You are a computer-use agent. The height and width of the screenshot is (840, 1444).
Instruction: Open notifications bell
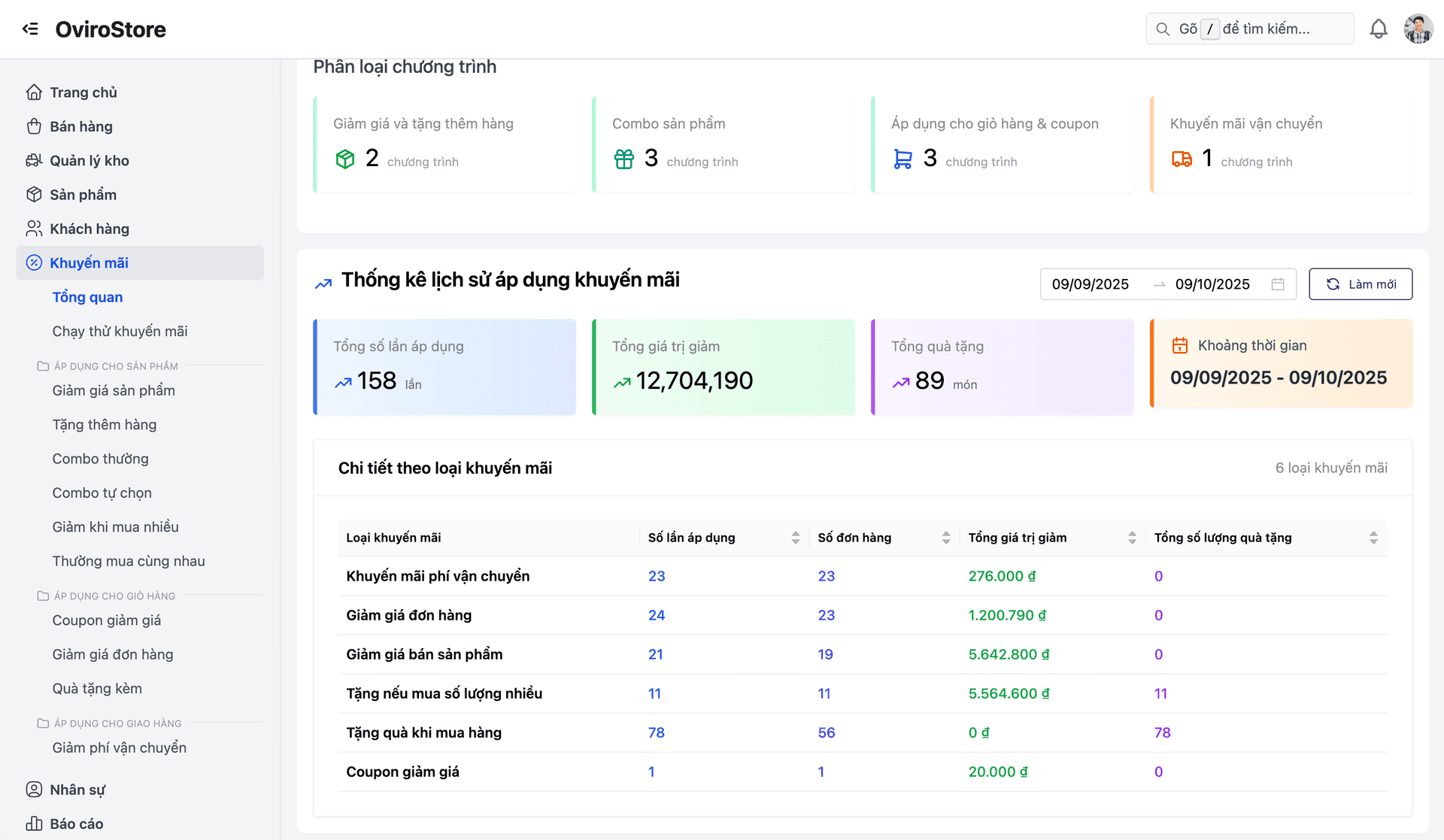click(1378, 29)
